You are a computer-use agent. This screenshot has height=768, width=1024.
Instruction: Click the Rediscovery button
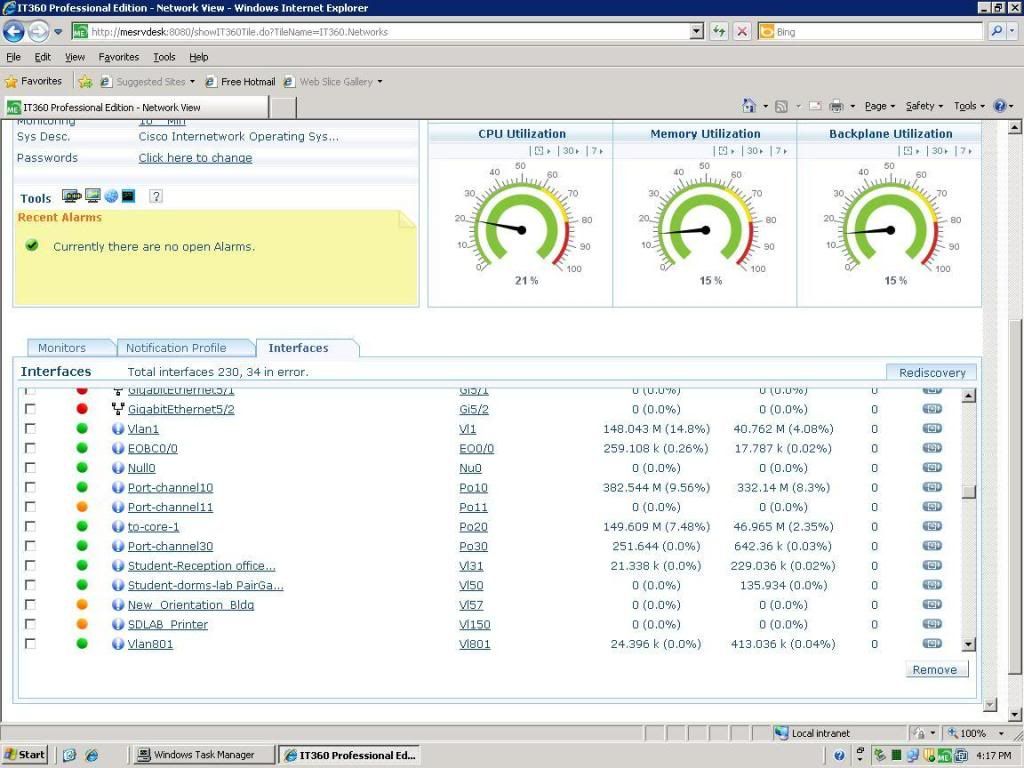(932, 372)
